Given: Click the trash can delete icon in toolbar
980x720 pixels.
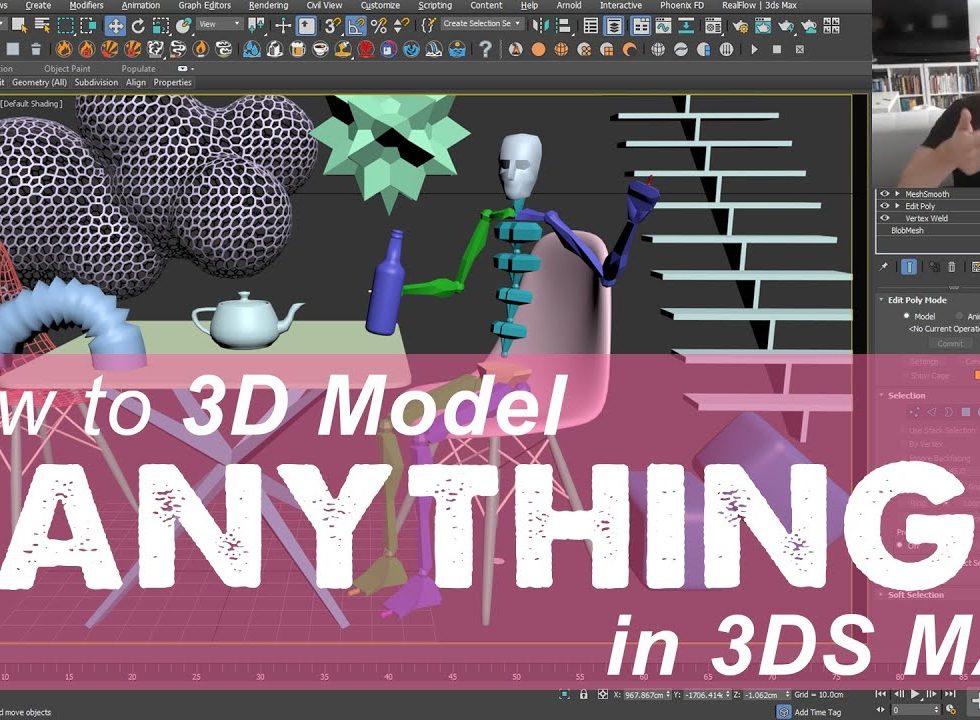Looking at the screenshot, I should tap(36, 49).
